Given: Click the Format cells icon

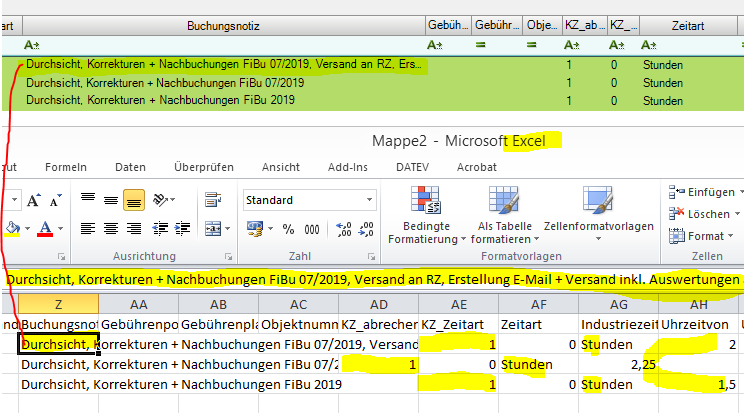Looking at the screenshot, I should [676, 236].
